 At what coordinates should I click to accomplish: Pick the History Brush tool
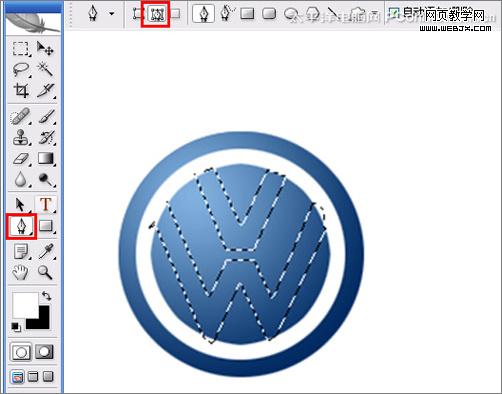point(46,137)
